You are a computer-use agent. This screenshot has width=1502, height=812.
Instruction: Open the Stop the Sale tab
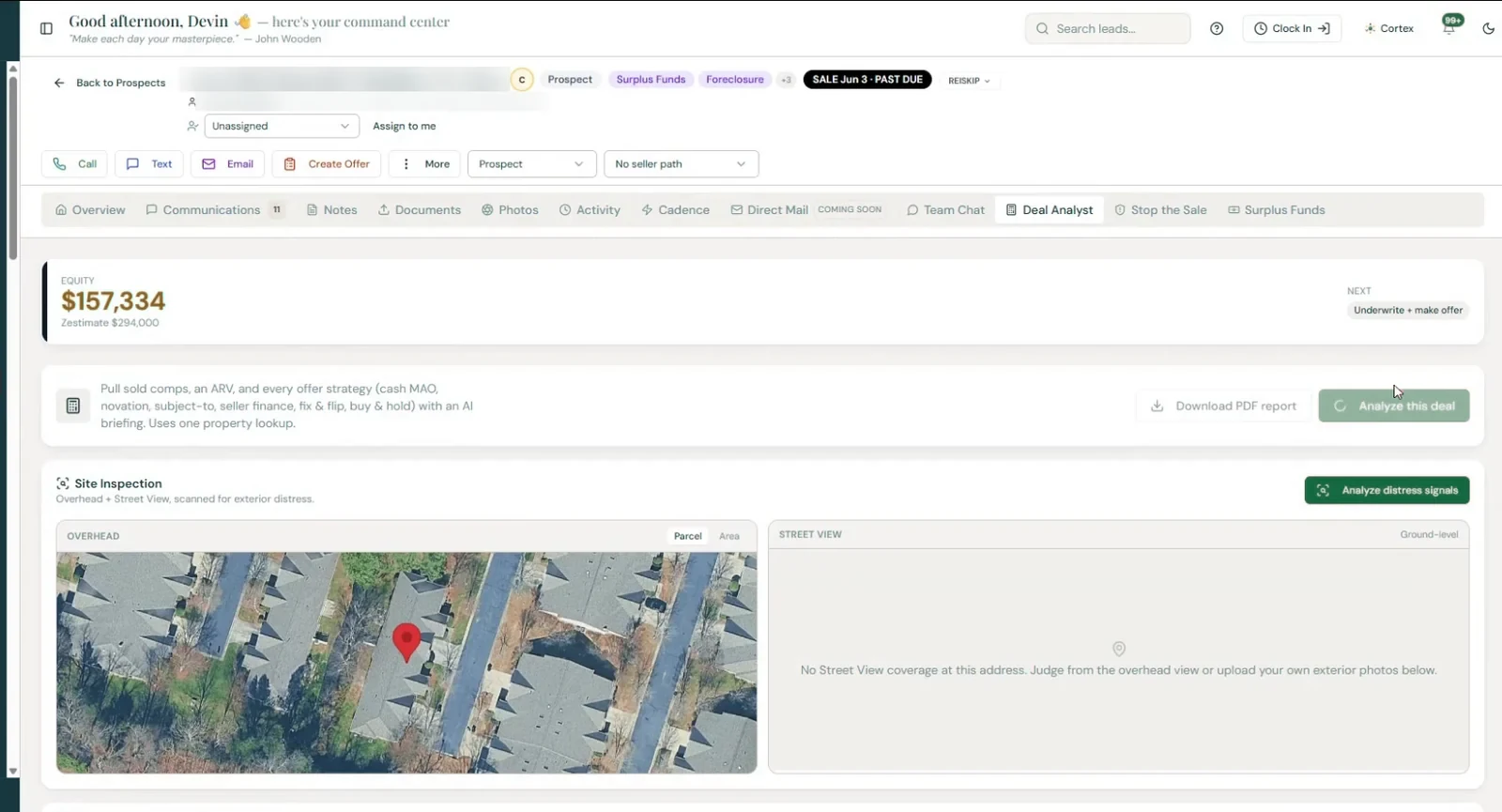coord(1160,210)
